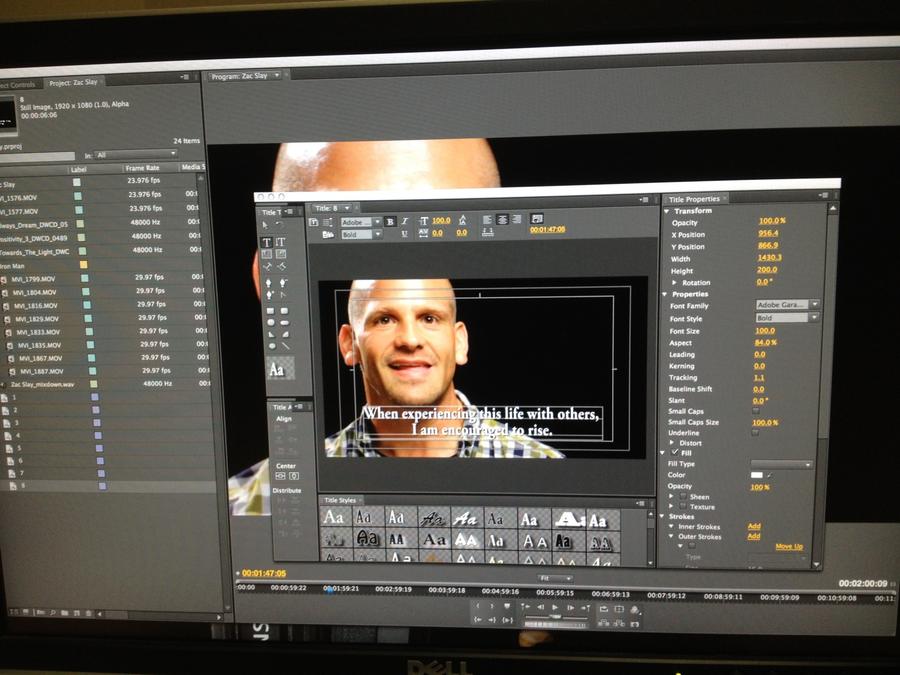Viewport: 900px width, 675px height.
Task: Expand the Rotation property
Action: tap(676, 282)
